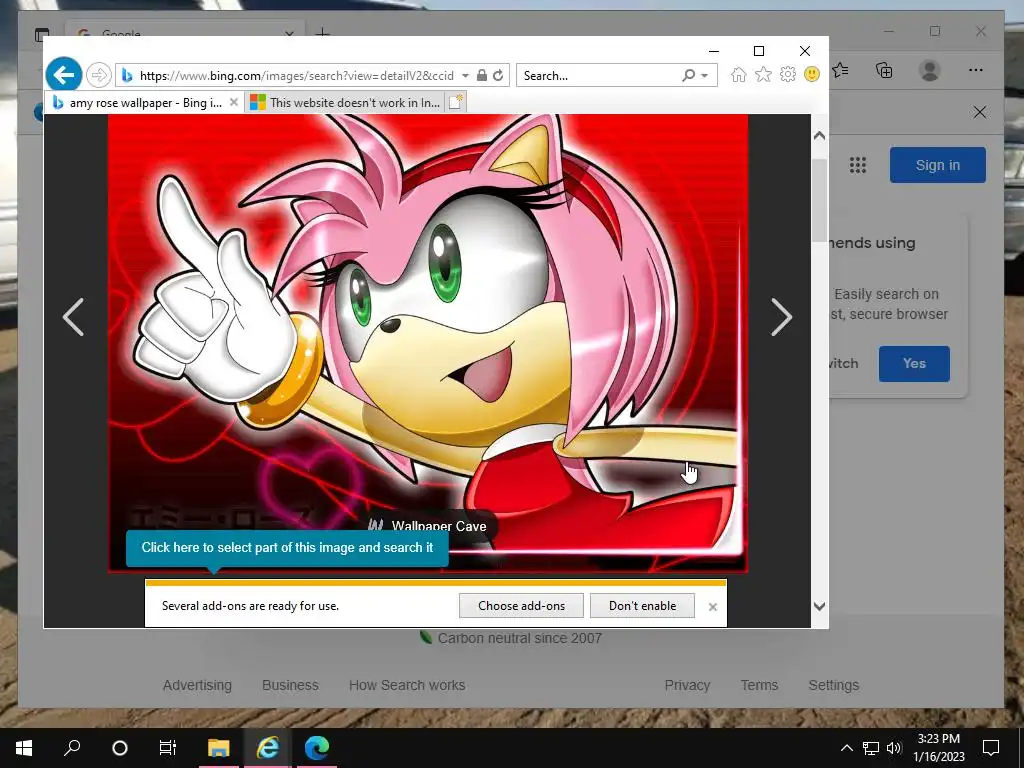The image size is (1024, 768).
Task: Click Carbon neutral since 2007 link
Action: 510,638
